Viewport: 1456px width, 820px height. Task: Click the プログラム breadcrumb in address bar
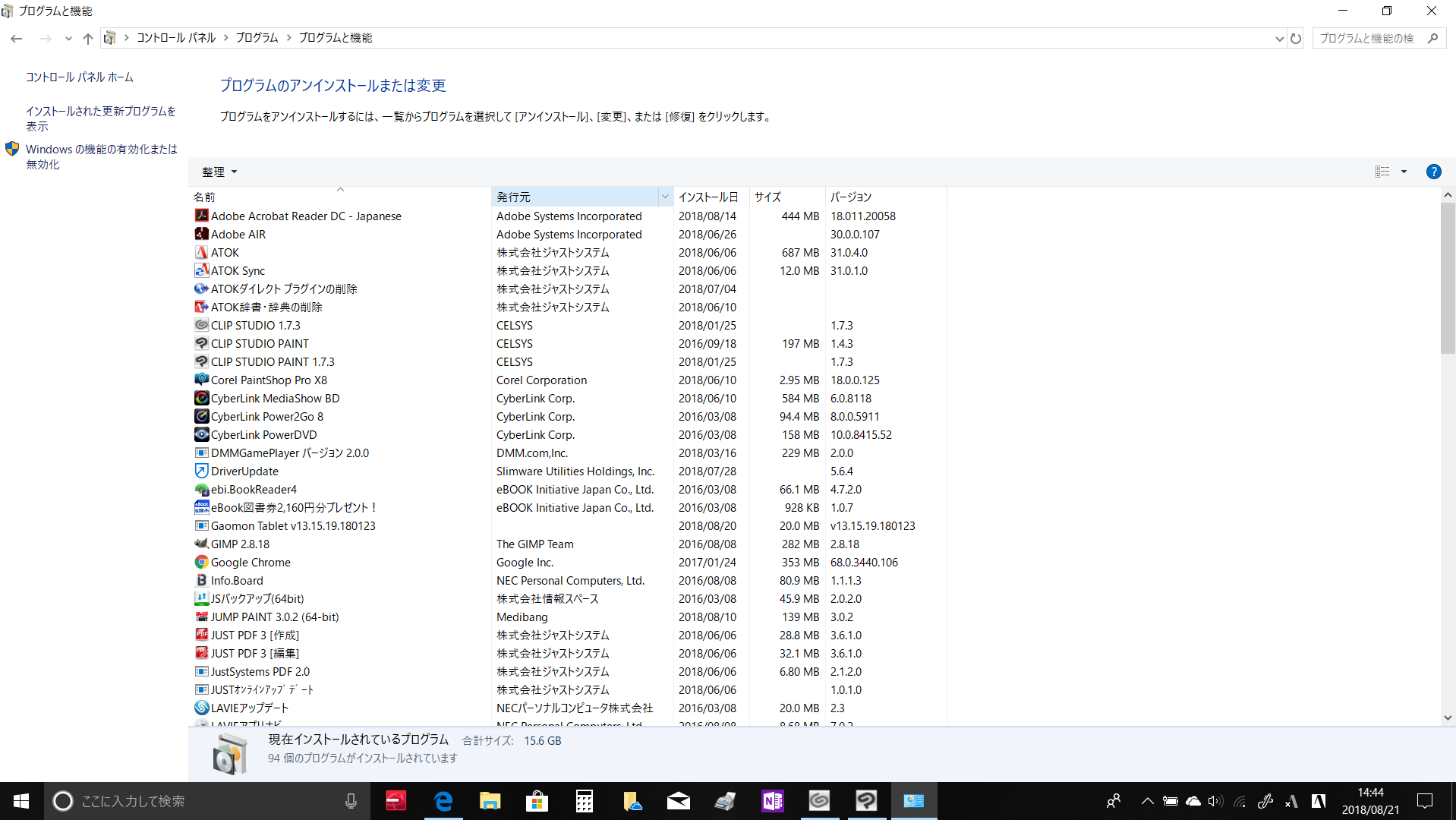(257, 38)
